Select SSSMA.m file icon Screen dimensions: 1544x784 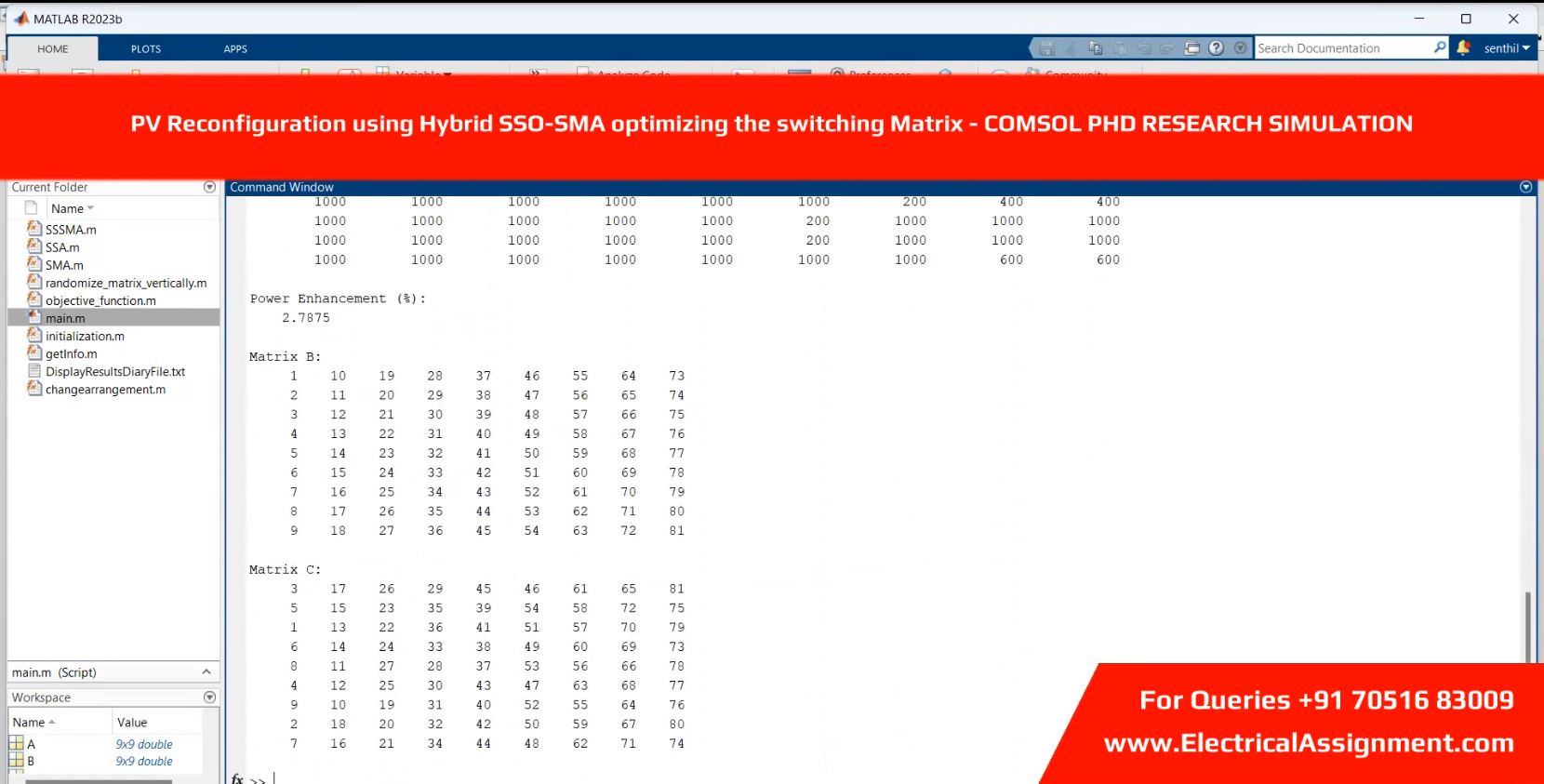pos(34,229)
